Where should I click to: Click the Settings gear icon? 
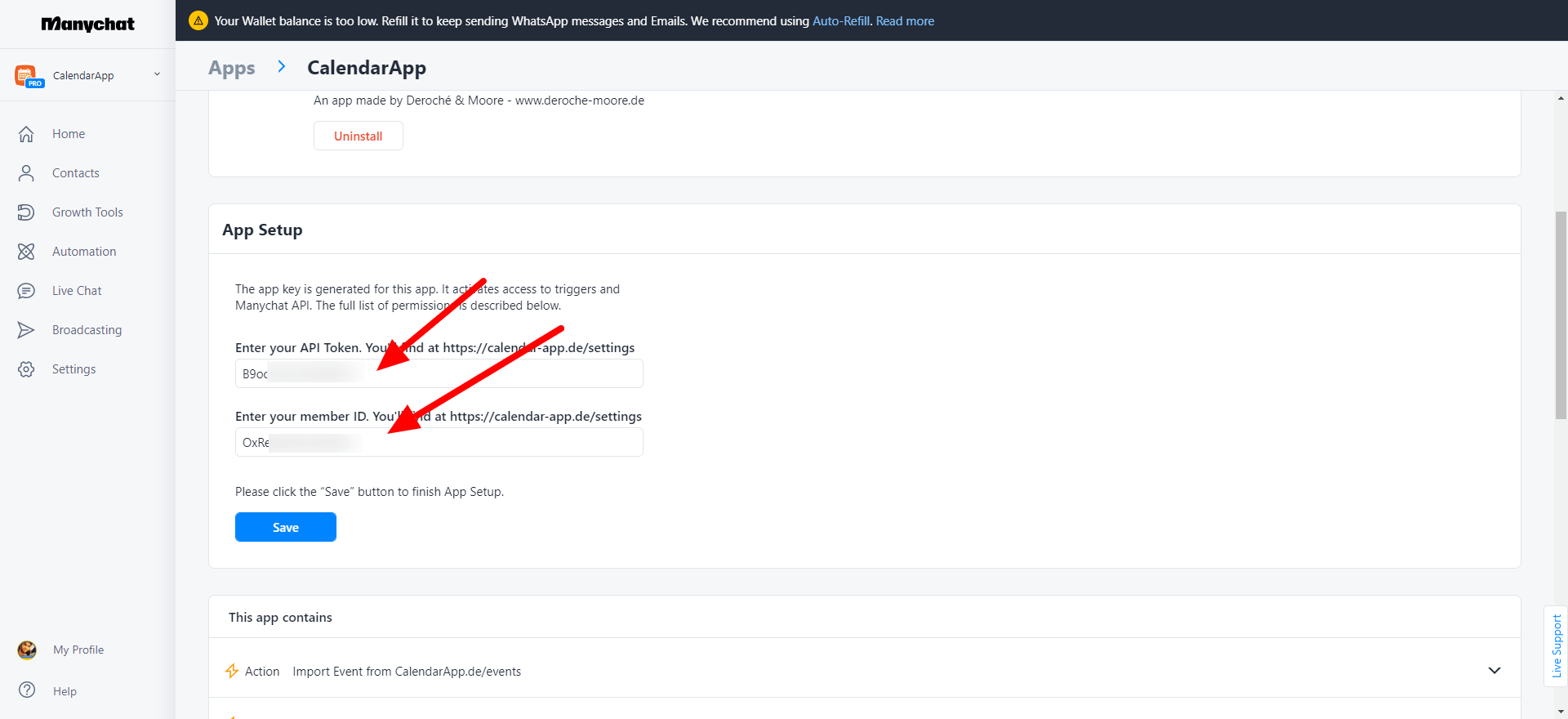point(26,369)
